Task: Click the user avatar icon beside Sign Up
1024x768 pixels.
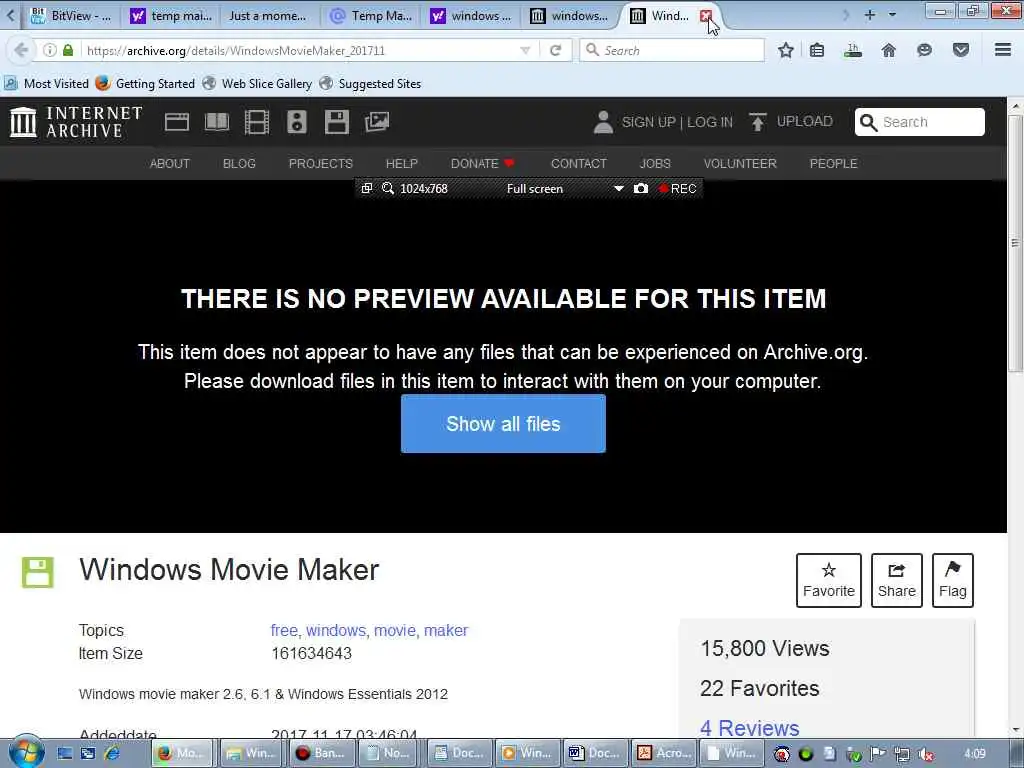Action: pyautogui.click(x=603, y=122)
